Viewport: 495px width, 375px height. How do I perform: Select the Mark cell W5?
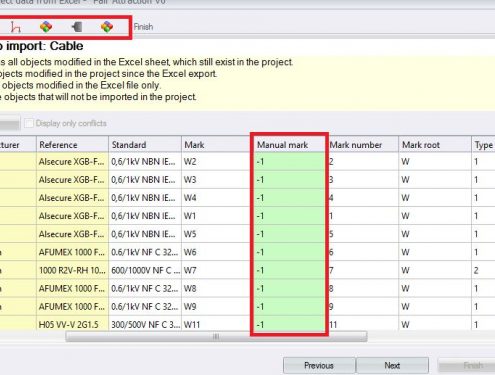217,234
